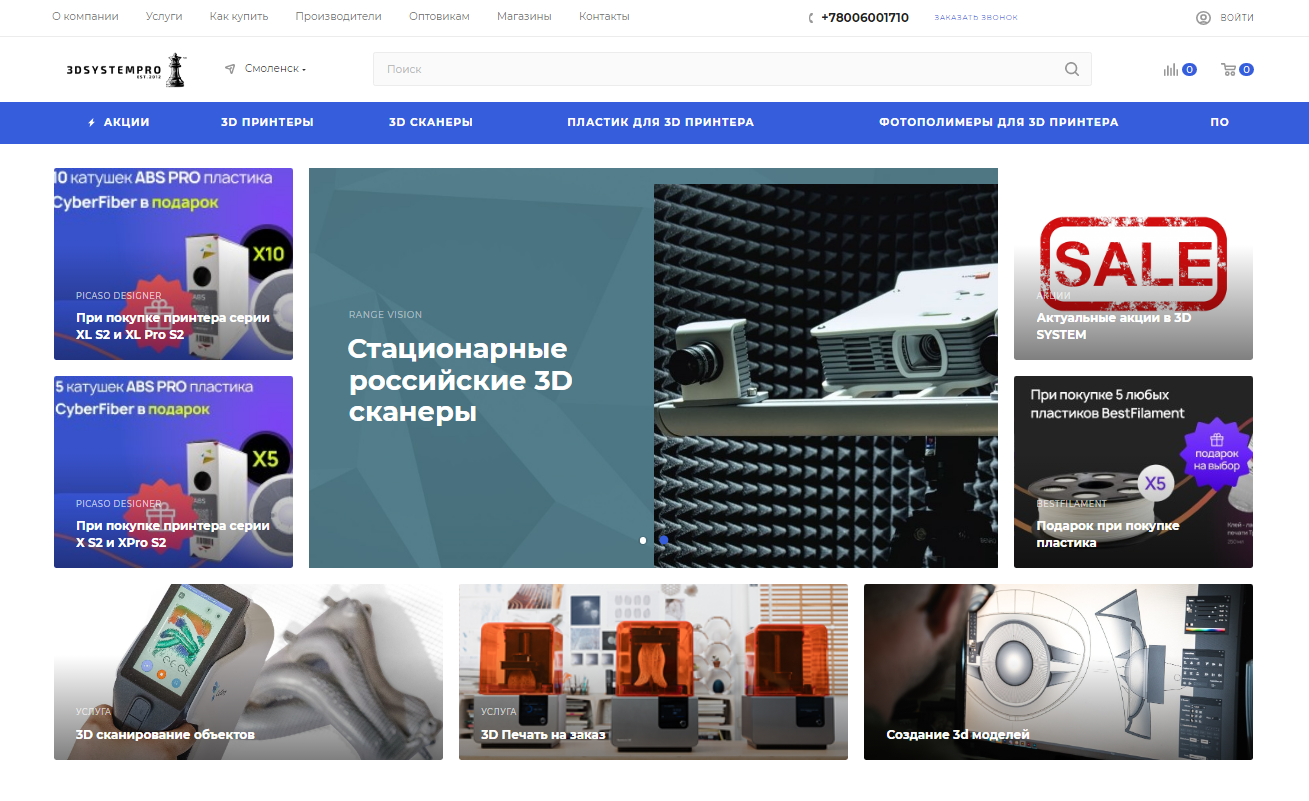Open the shopping cart icon
Screen dimensions: 1309x801
click(1229, 69)
